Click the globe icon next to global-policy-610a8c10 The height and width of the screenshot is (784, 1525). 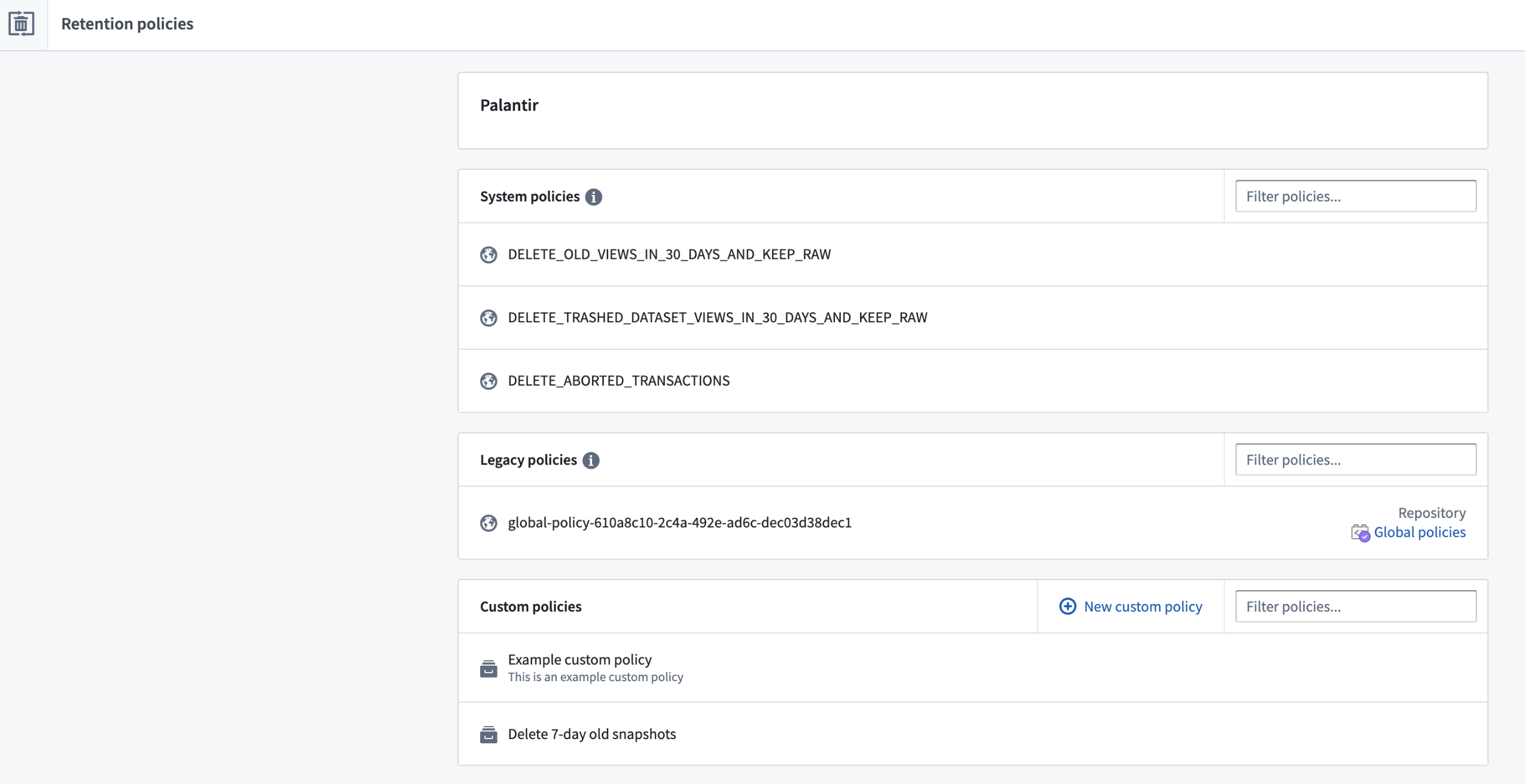[x=488, y=522]
